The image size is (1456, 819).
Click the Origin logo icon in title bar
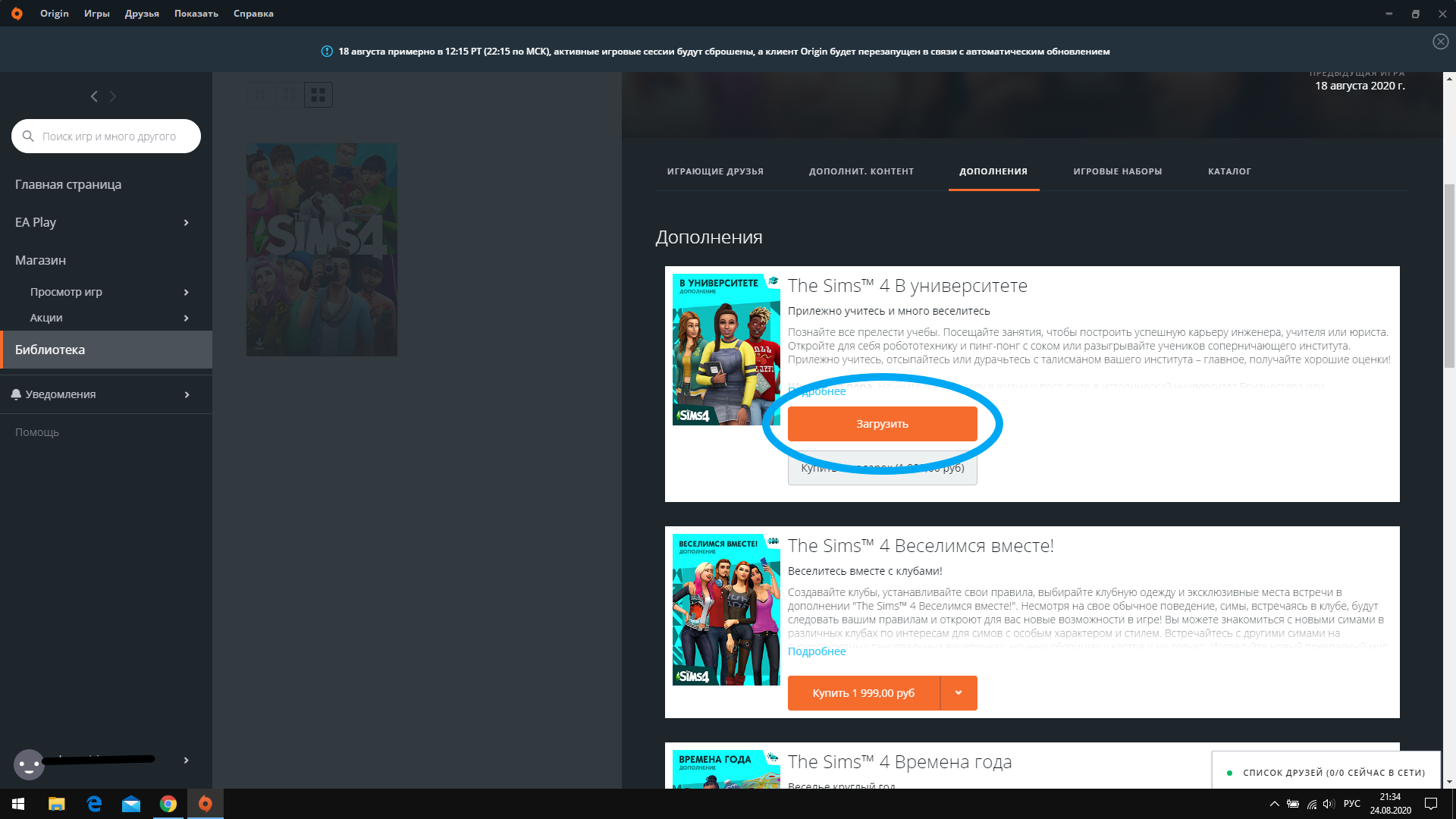pos(17,14)
